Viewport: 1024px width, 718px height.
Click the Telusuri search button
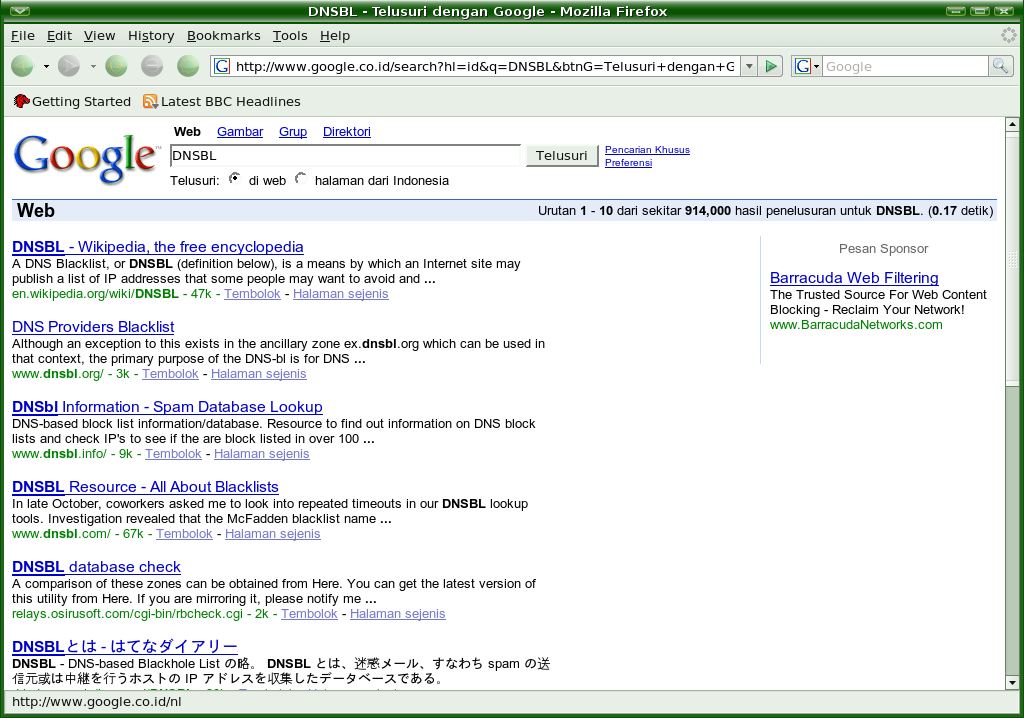562,155
